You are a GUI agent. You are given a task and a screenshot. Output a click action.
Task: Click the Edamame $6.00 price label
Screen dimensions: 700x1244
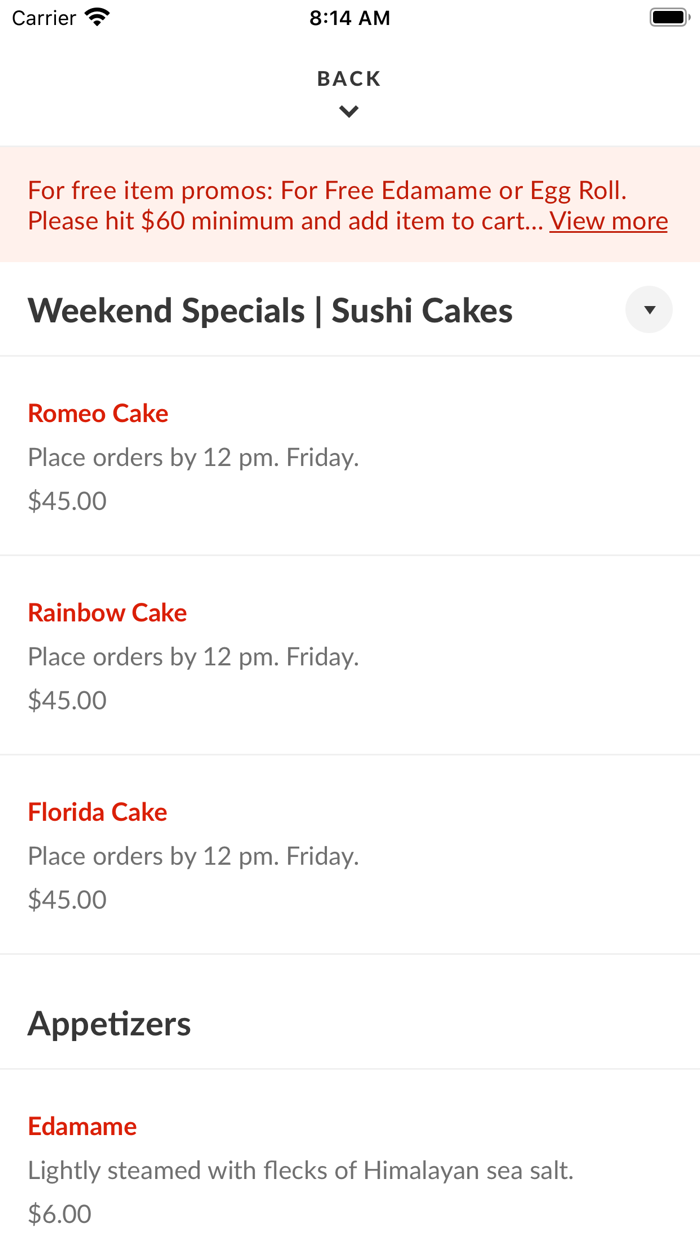(59, 1213)
